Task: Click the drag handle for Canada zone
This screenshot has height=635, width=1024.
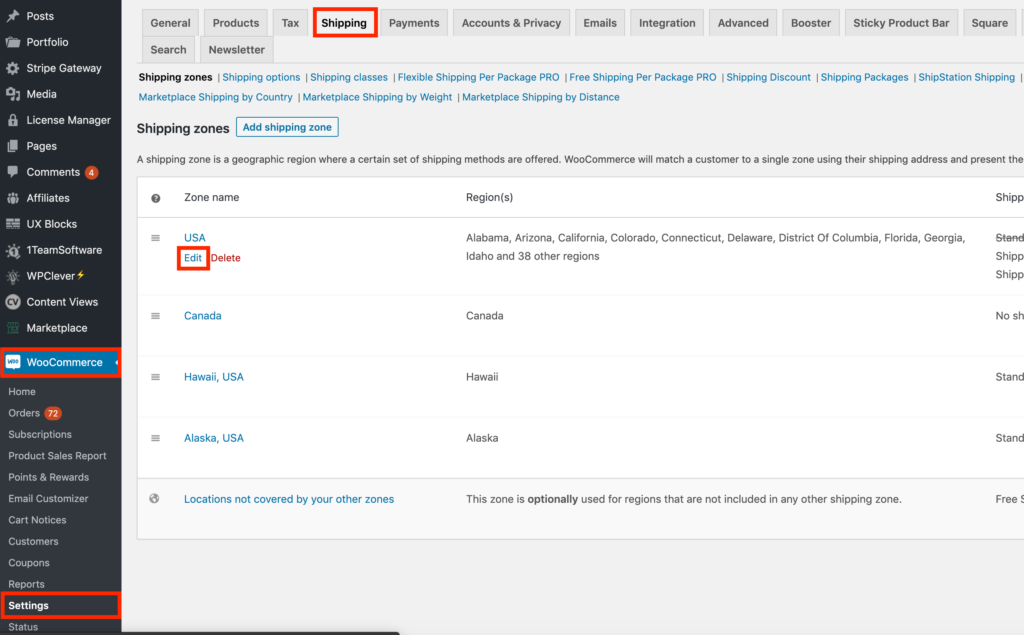Action: [155, 316]
